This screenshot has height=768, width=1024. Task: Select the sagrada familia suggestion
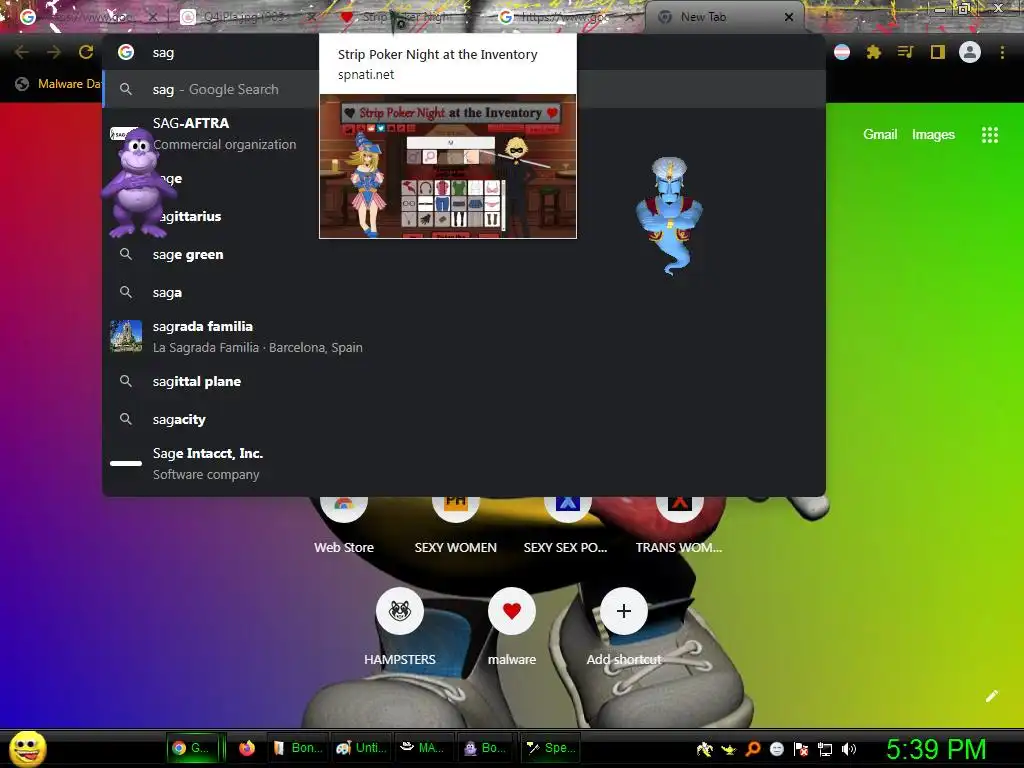pos(464,336)
